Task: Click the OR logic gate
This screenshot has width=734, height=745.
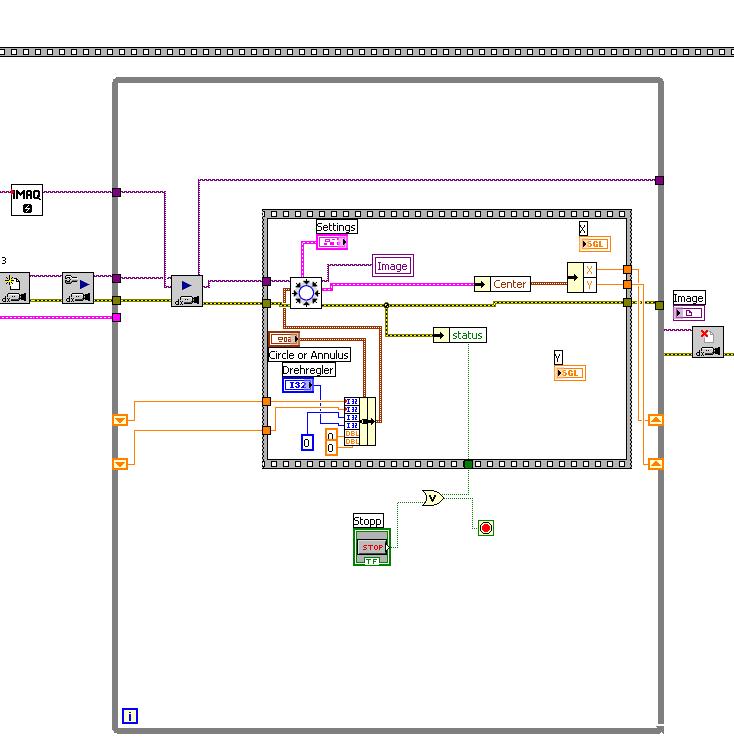Action: (433, 497)
